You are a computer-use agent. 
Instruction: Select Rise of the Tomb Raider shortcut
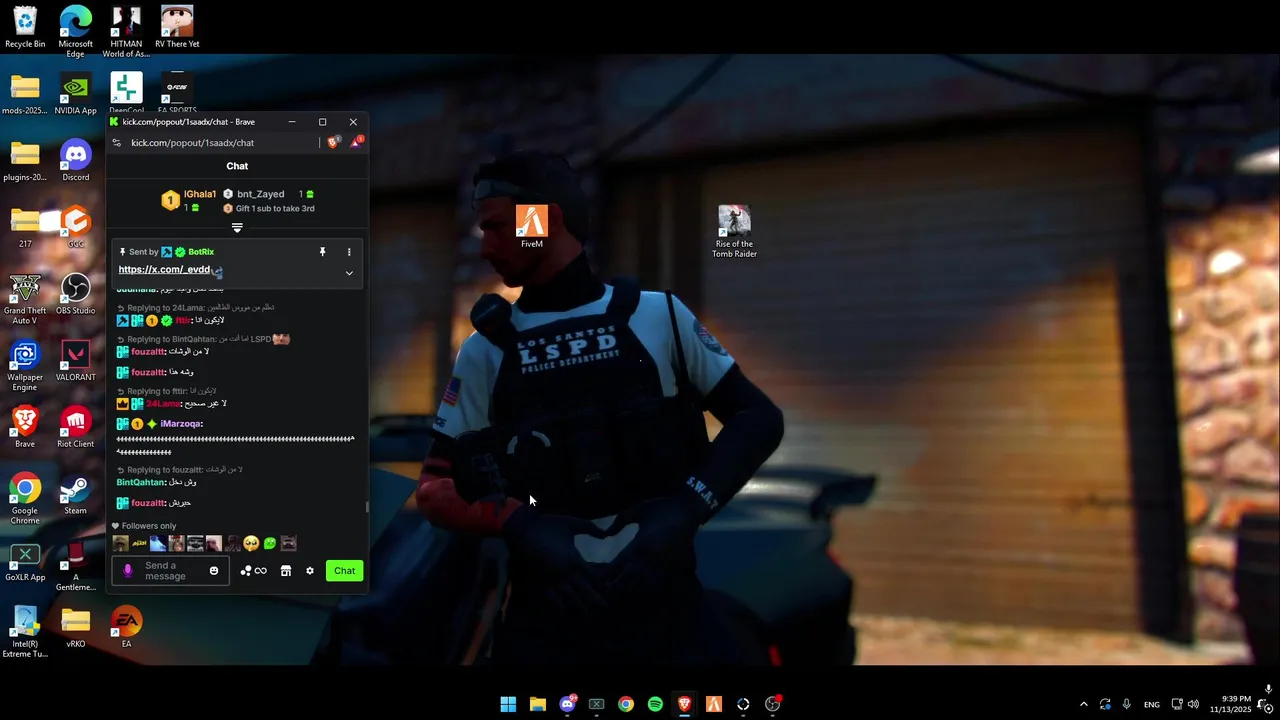(734, 232)
